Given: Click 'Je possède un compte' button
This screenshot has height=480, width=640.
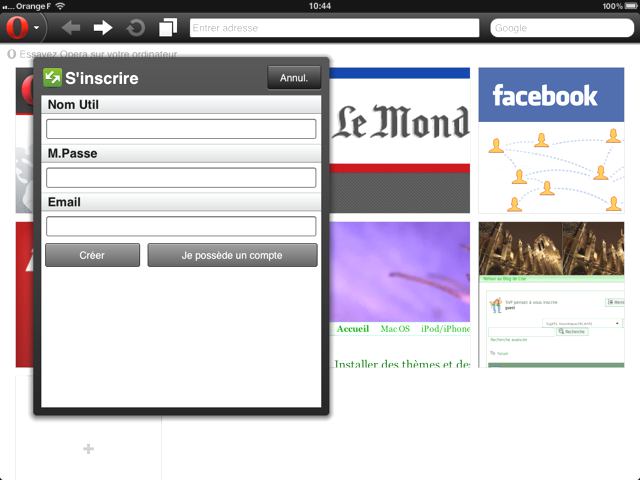Looking at the screenshot, I should 232,255.
